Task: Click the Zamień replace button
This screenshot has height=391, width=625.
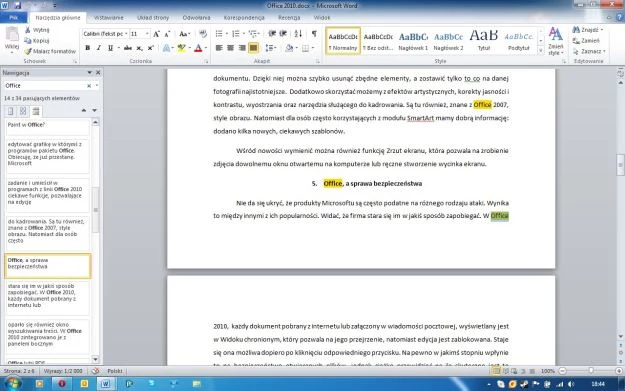Action: [586, 41]
